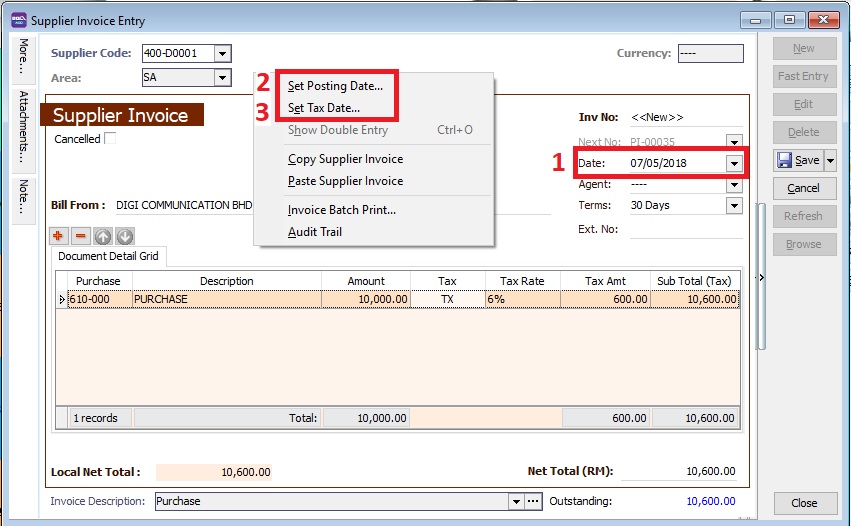The height and width of the screenshot is (526, 851).
Task: Click the move row up arrow icon
Action: (103, 236)
